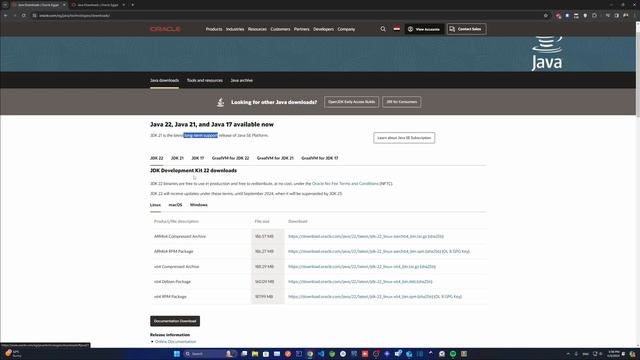Open the Company menu

click(x=346, y=29)
